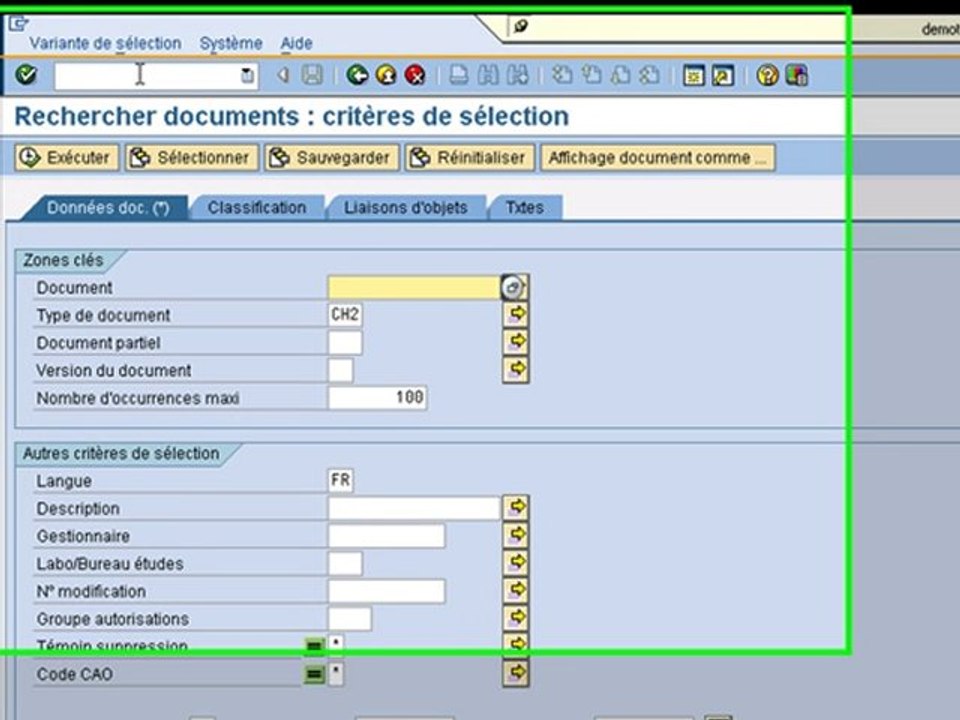The image size is (960, 720).
Task: Open multiple selection for Labo/Bureau études
Action: (516, 563)
